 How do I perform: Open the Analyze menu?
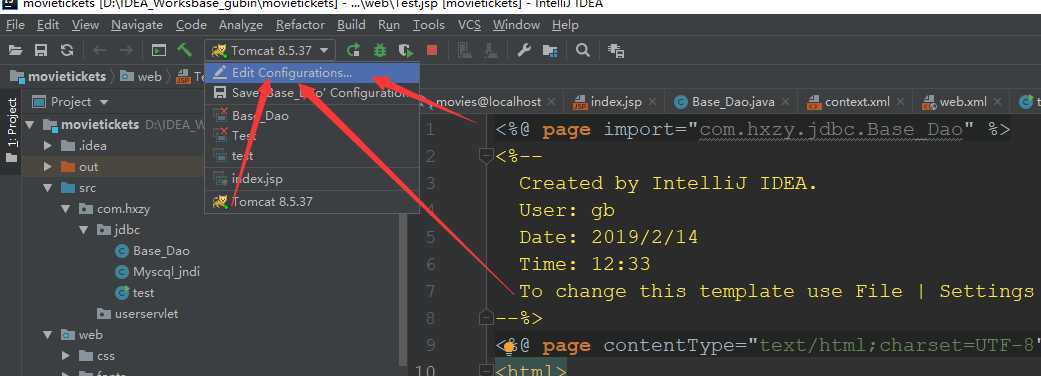[x=241, y=25]
